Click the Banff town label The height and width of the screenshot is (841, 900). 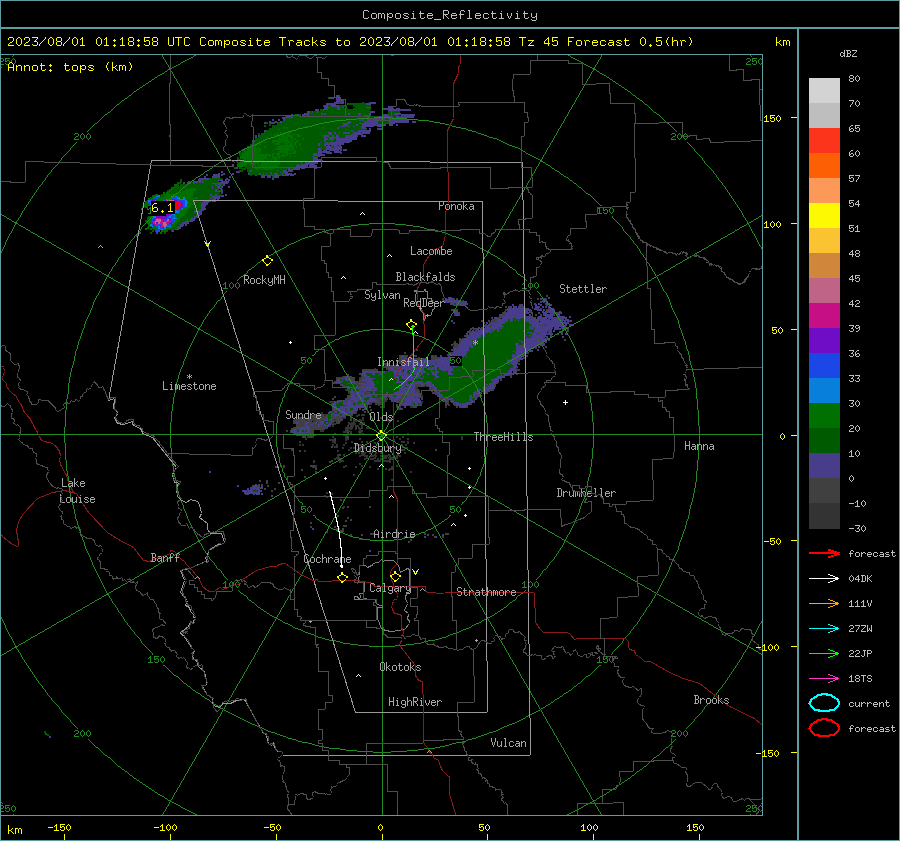click(165, 557)
